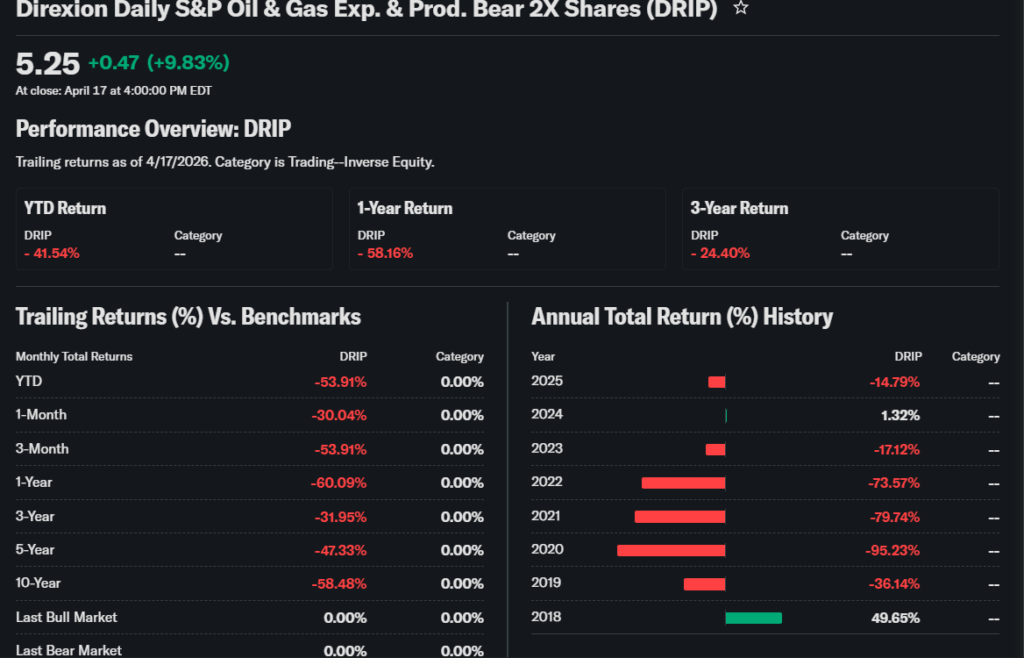Click the thin green 2024 return bar
This screenshot has width=1024, height=658.
pos(726,415)
